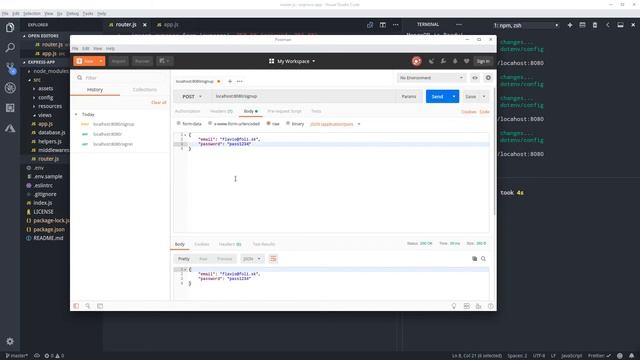Toggle Postman sidebar from bottom bar
Image resolution: width=640 pixels, height=360 pixels.
[x=76, y=306]
